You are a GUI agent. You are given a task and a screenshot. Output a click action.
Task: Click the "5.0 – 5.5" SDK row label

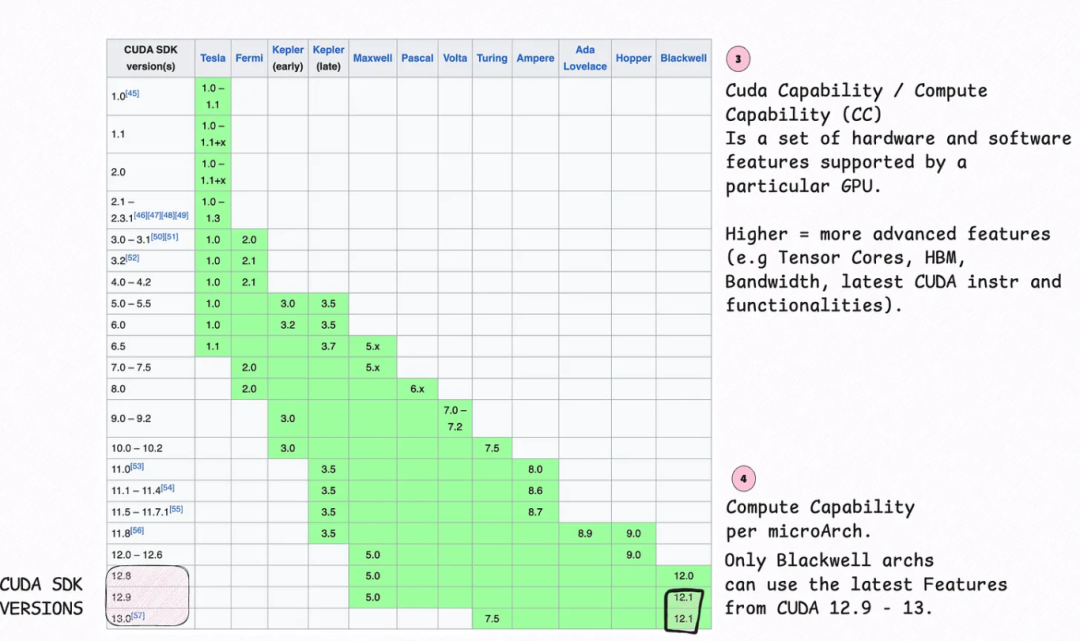point(131,304)
